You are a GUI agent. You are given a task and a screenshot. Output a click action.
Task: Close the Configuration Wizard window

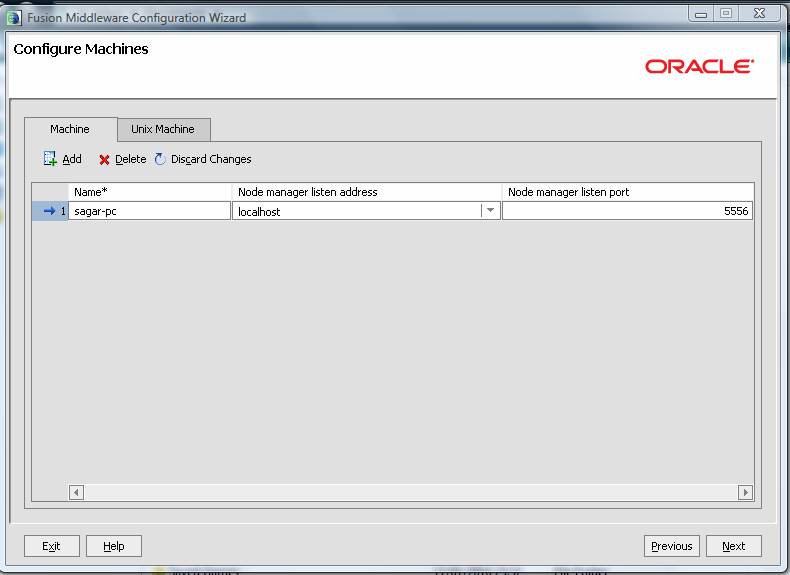(x=760, y=14)
